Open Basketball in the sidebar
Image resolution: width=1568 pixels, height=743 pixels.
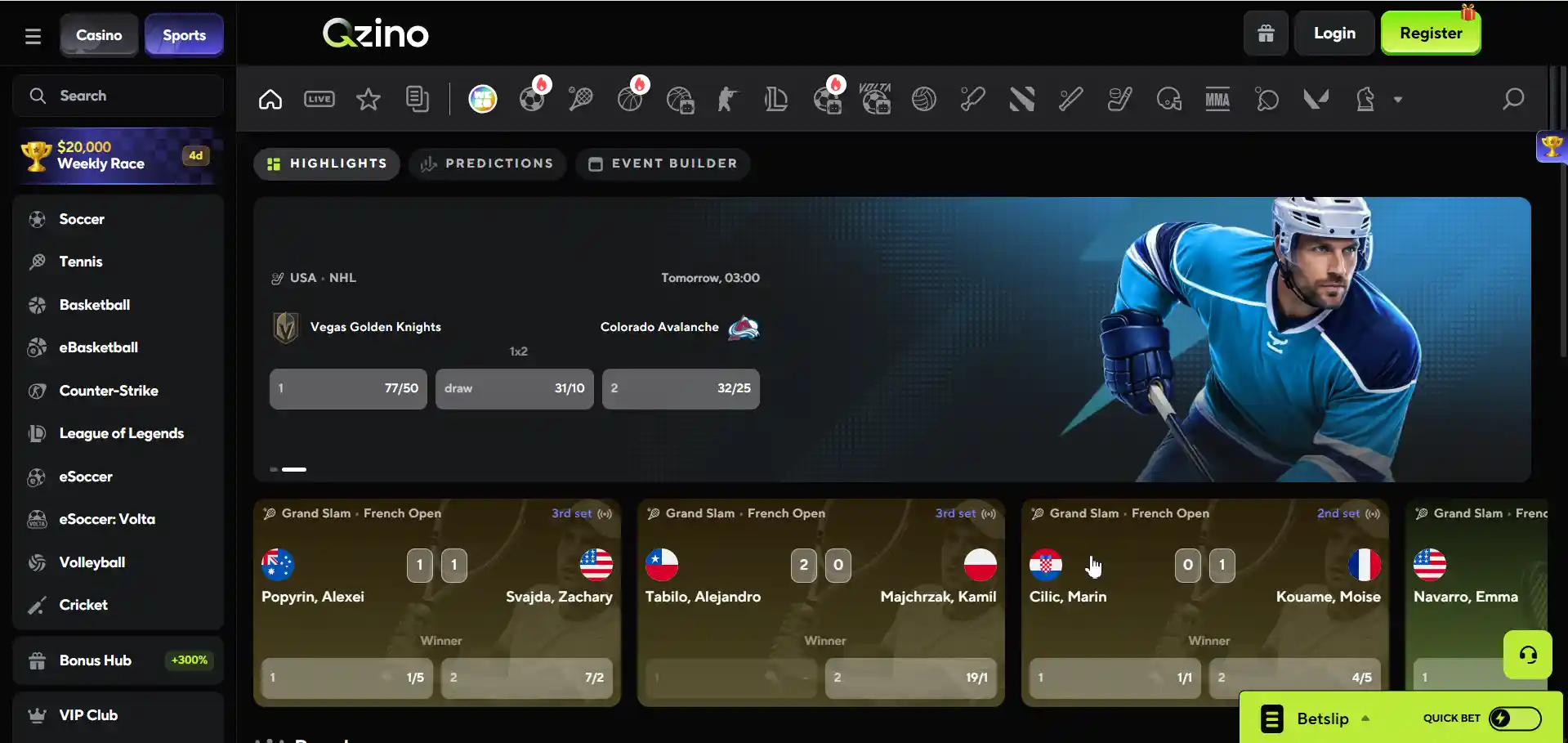pos(118,305)
